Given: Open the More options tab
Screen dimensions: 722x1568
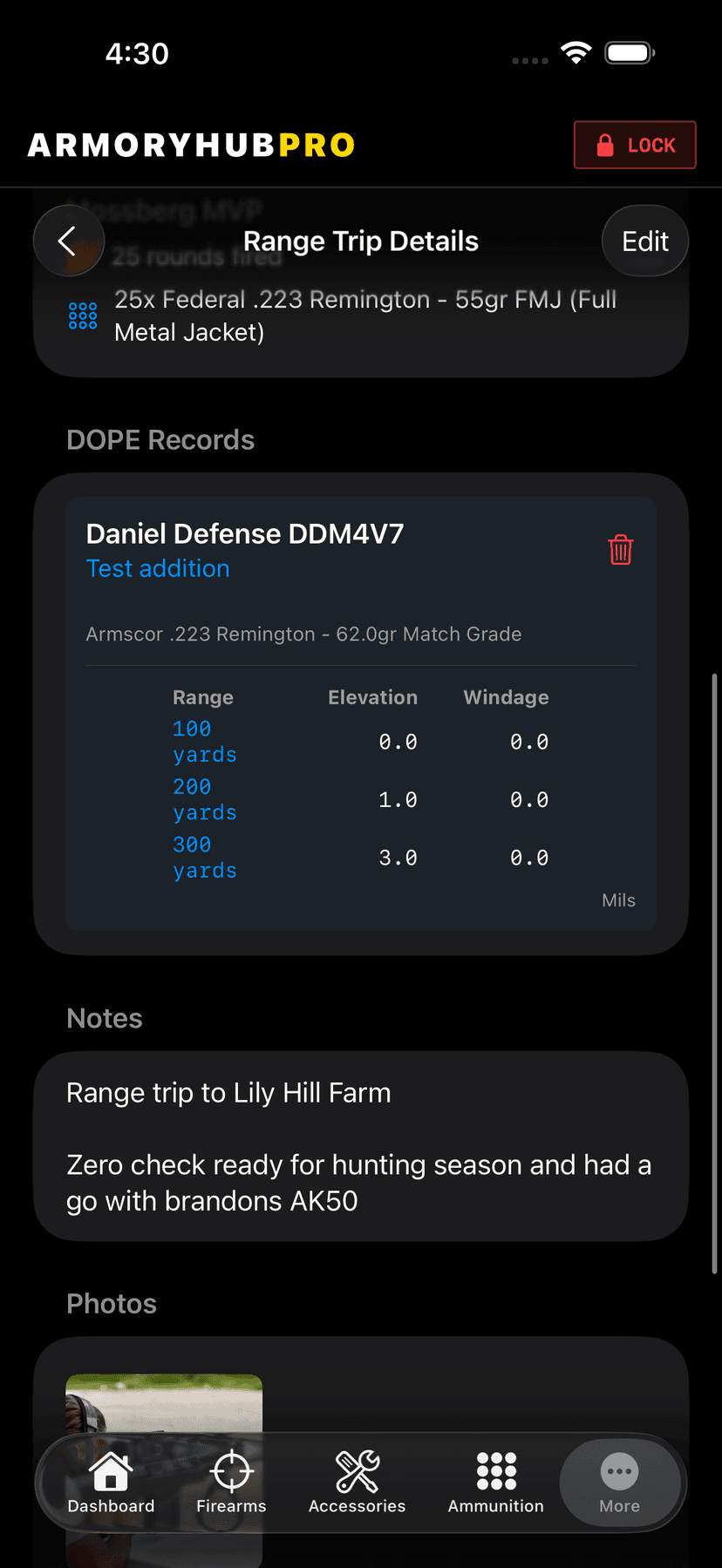Looking at the screenshot, I should 619,1483.
